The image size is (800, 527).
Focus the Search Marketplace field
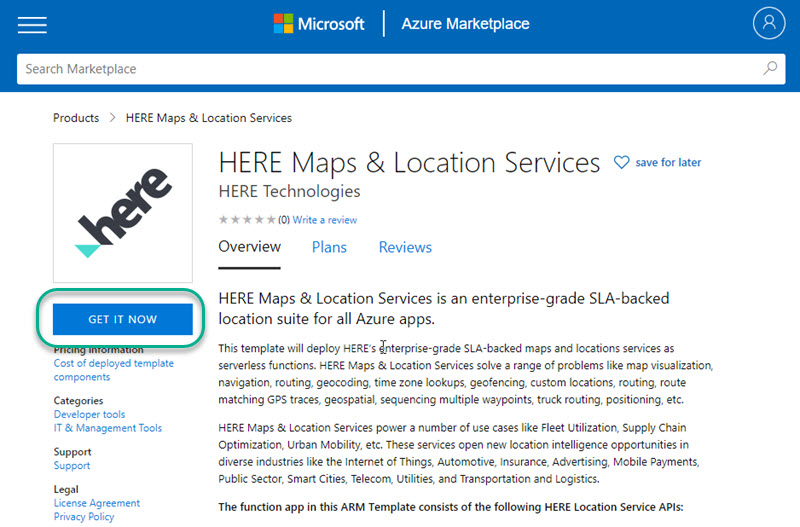pyautogui.click(x=401, y=69)
